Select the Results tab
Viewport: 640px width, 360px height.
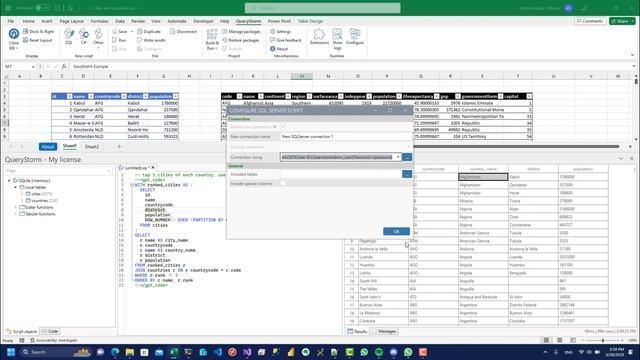coord(358,331)
